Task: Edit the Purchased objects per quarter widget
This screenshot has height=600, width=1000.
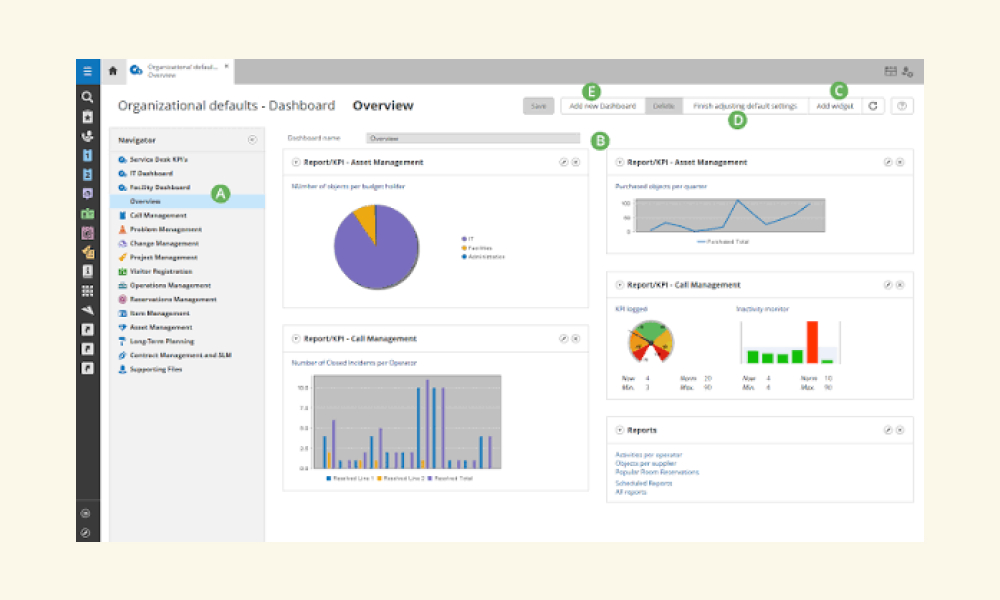Action: pos(887,162)
